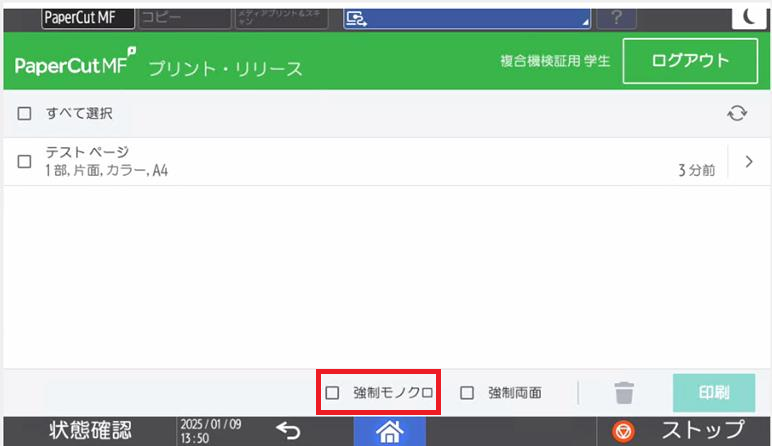772x446 pixels.
Task: Enable 強制両面 option
Action: (467, 393)
